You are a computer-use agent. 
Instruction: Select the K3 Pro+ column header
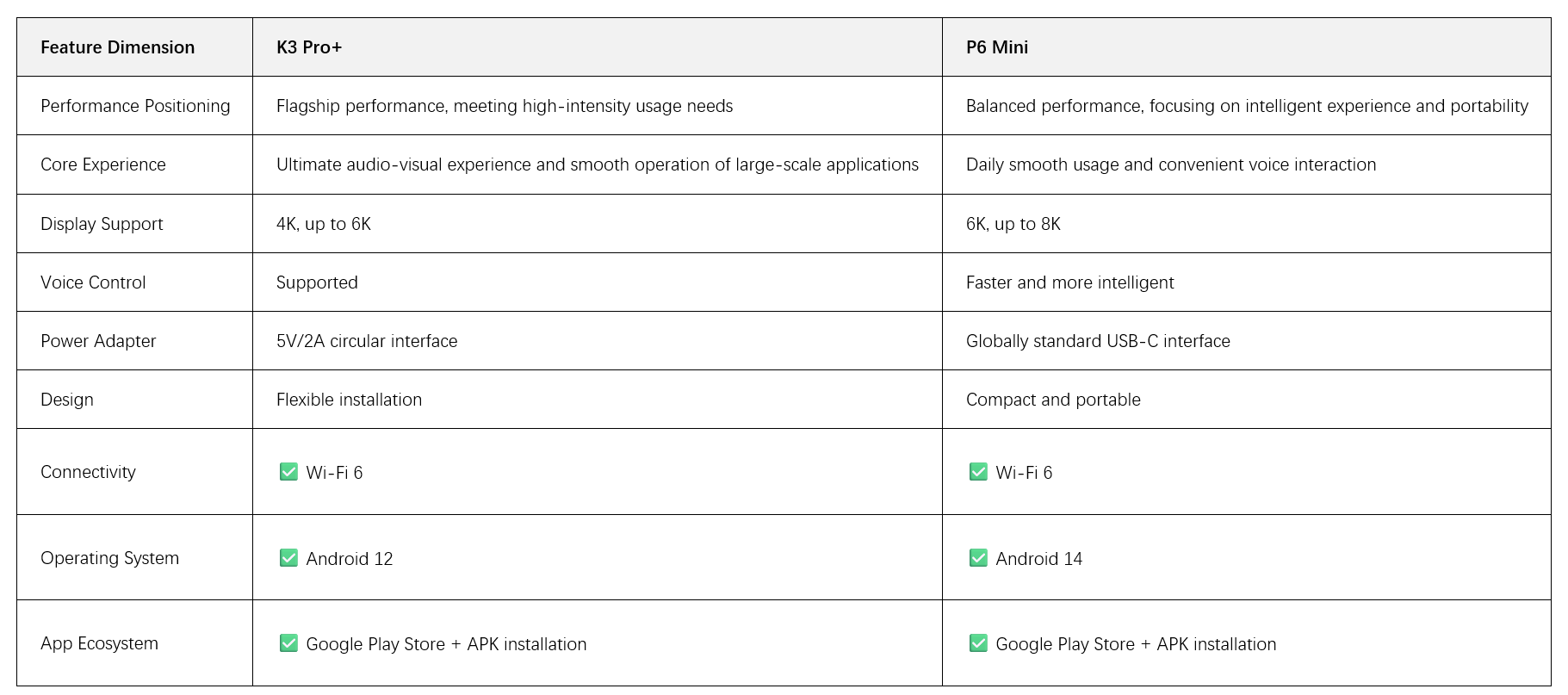[x=309, y=47]
